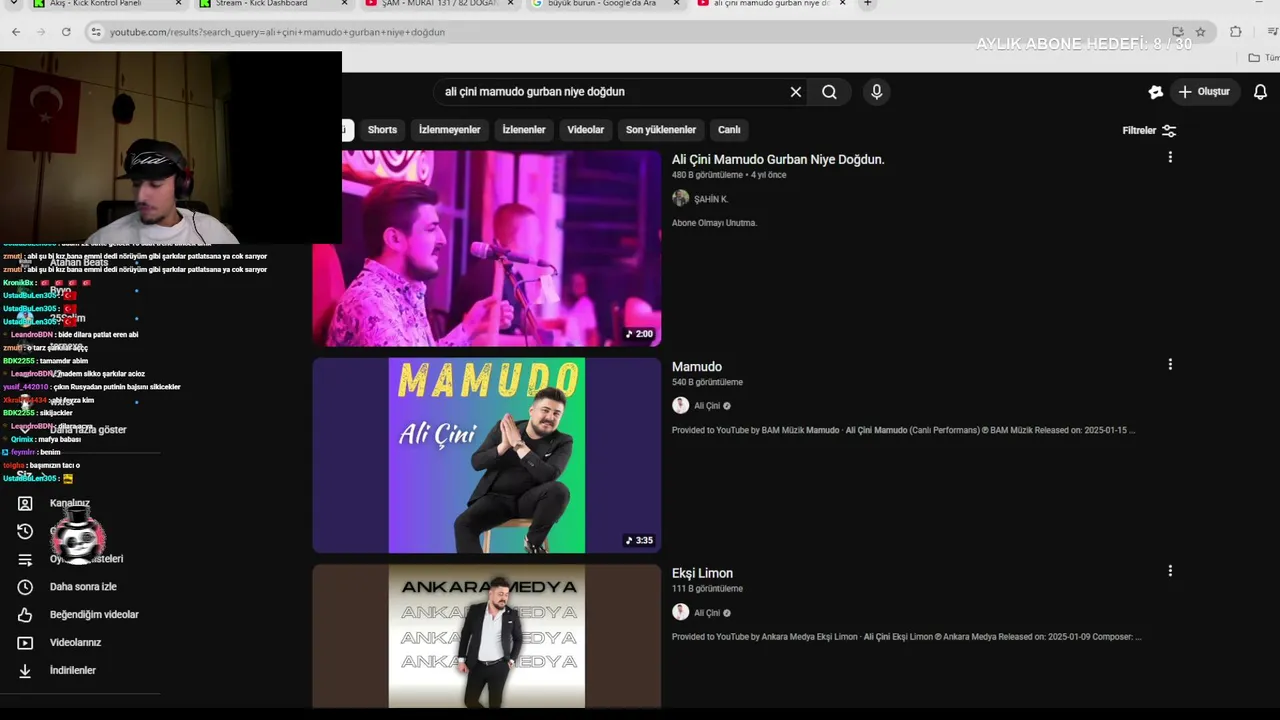Open the 'Ekşi Limon' video title
1280x720 pixels.
point(702,573)
